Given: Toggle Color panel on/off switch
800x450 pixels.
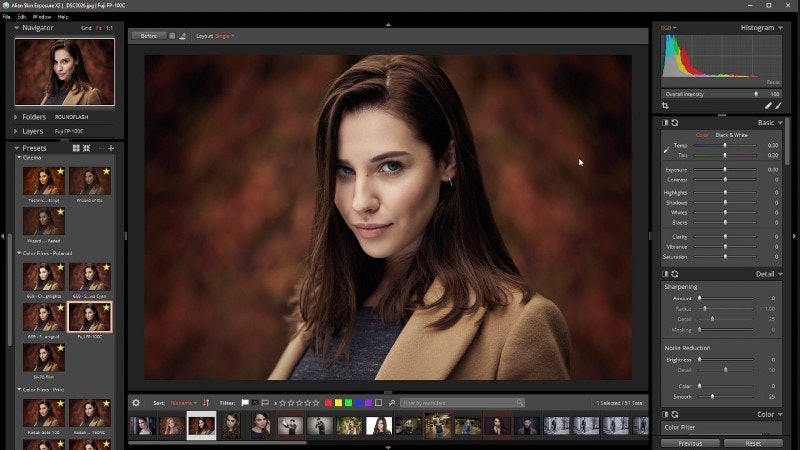Looking at the screenshot, I should point(665,414).
